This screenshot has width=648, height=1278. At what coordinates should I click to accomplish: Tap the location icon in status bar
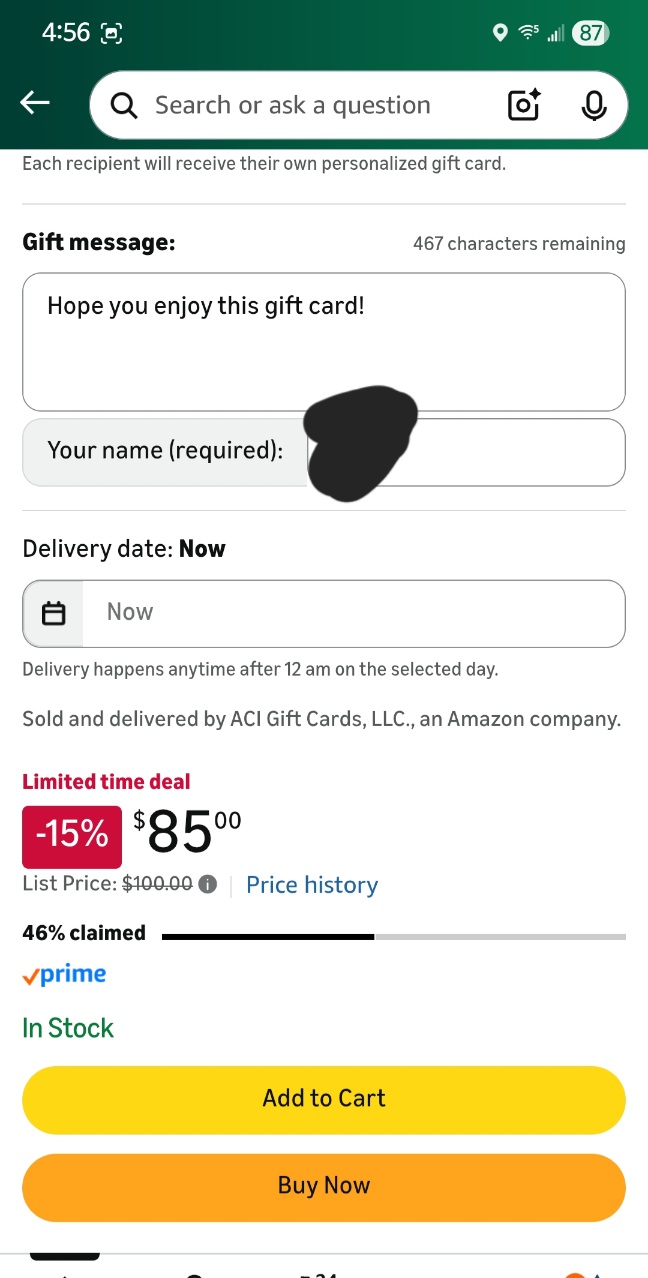pos(500,33)
